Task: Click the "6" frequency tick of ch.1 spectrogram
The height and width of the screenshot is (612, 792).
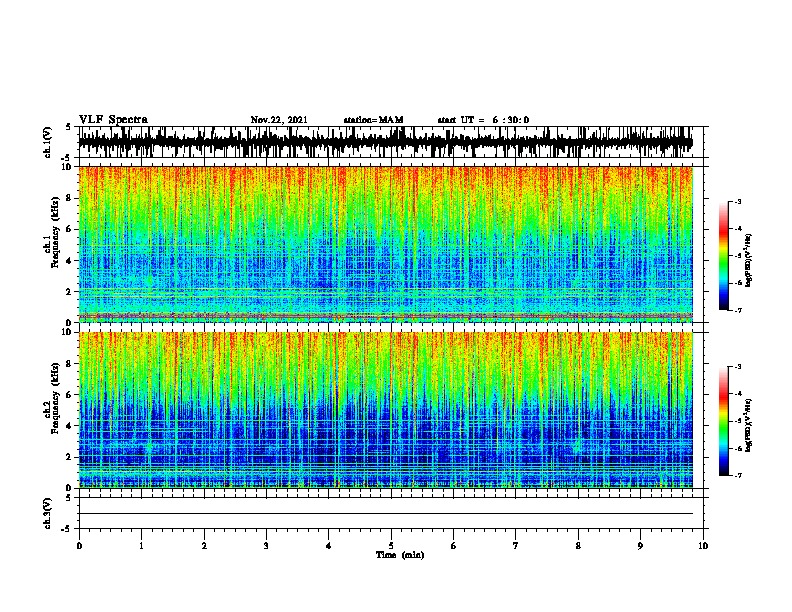Action: point(69,229)
